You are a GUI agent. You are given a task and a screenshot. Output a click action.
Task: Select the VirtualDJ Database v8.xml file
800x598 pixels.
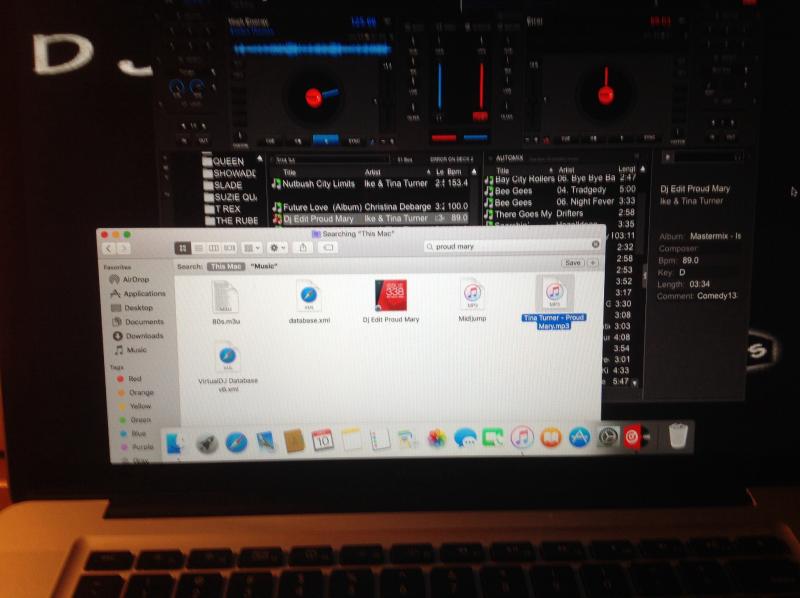point(228,367)
